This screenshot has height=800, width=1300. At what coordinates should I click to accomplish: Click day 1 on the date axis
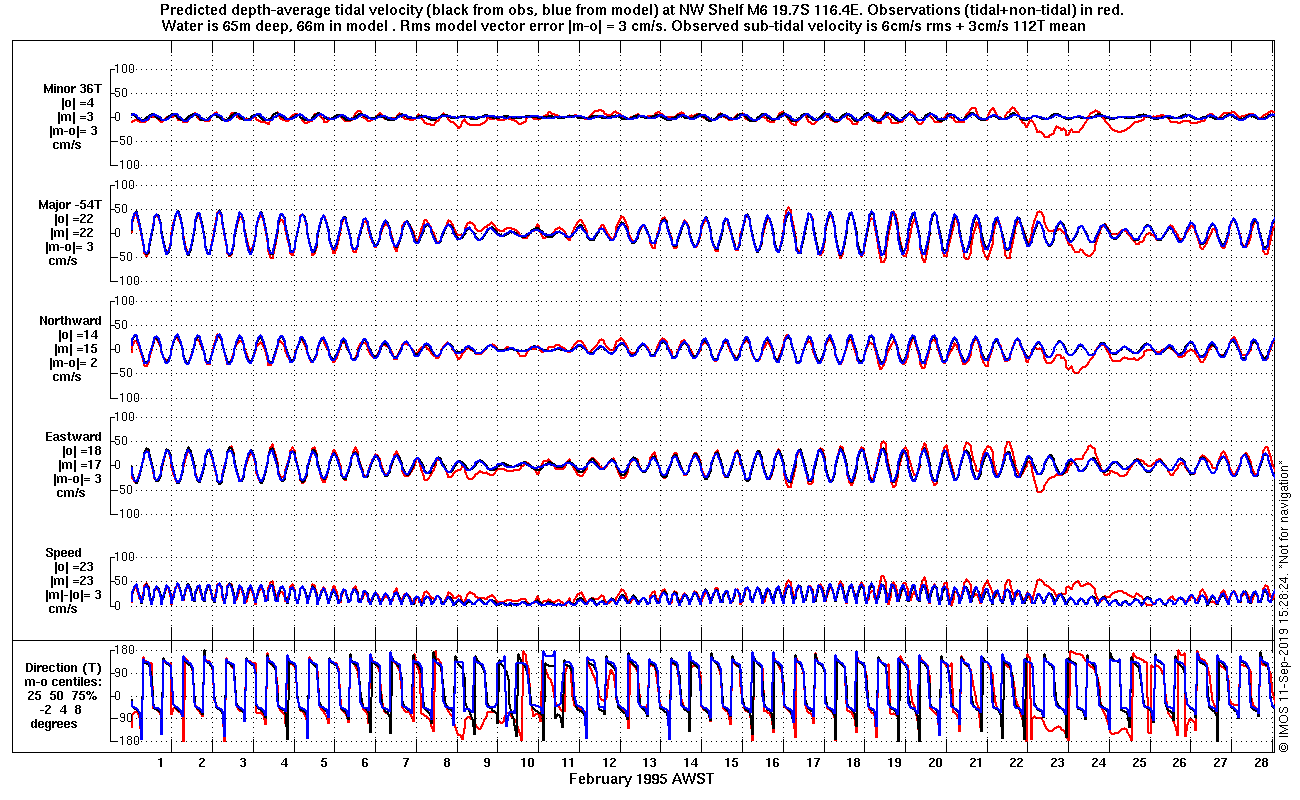(x=160, y=762)
